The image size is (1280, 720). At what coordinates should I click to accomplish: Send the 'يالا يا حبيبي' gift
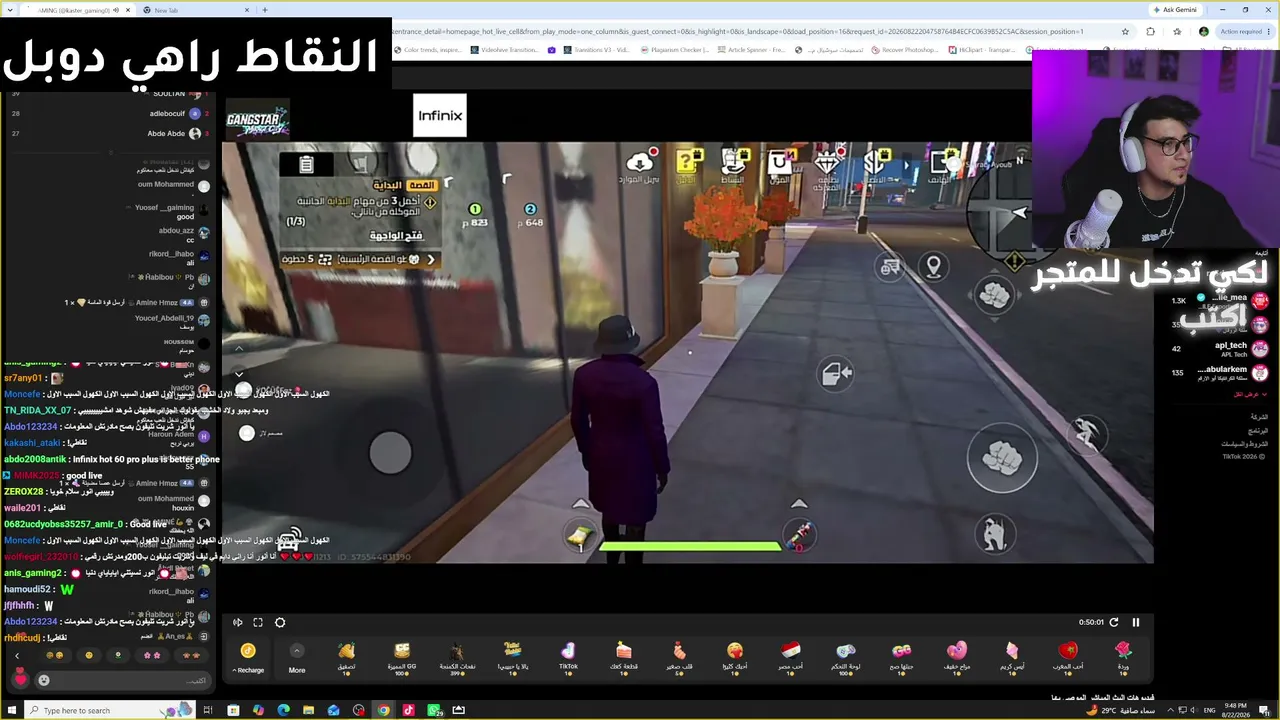(x=513, y=657)
